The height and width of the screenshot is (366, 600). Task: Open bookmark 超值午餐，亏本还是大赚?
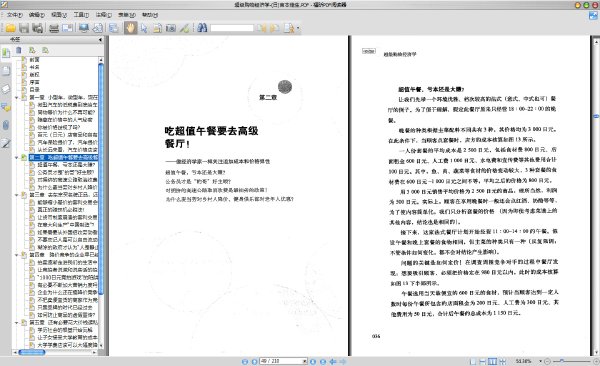pos(66,165)
